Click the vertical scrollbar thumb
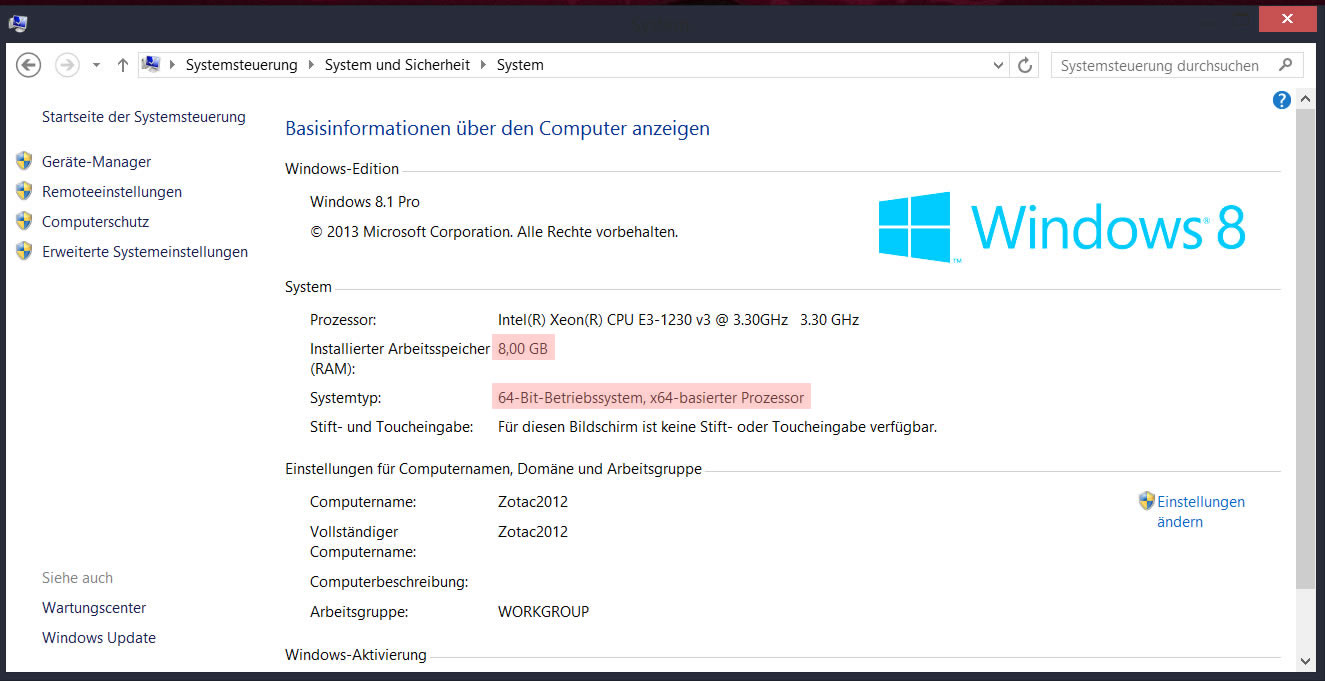 tap(1305, 348)
